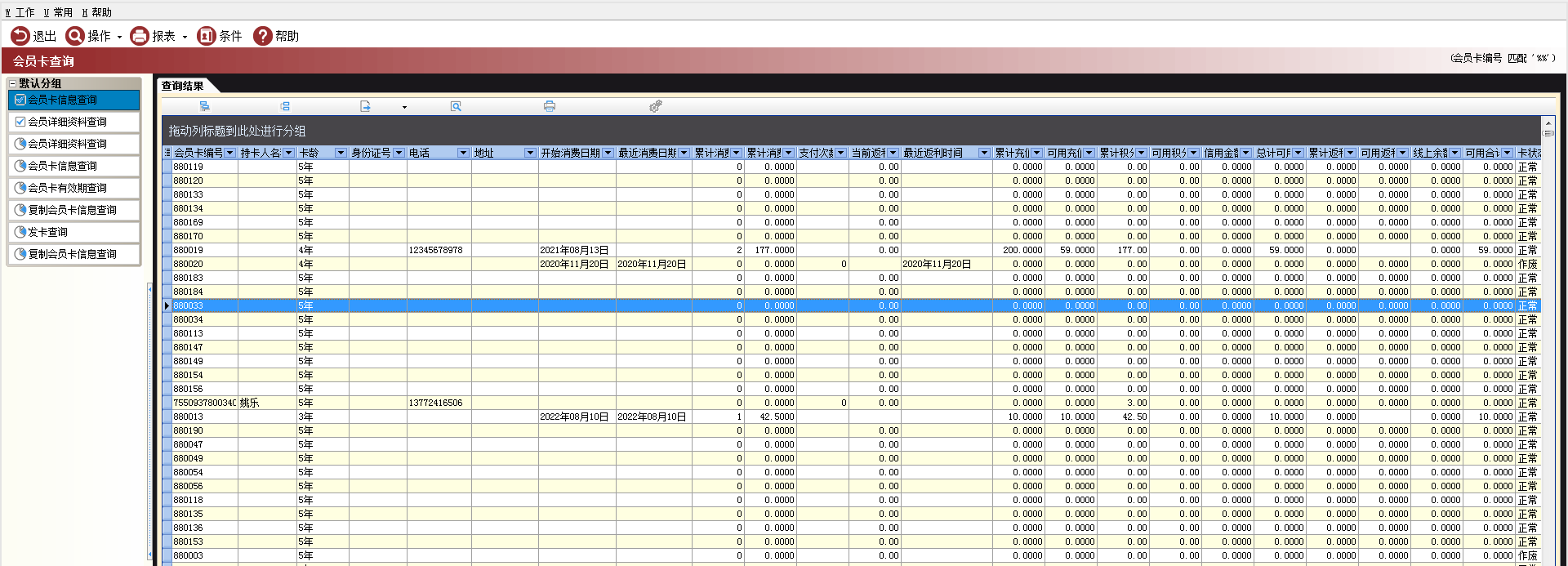Viewport: 1568px width, 566px height.
Task: Click the 操作 magnifier icon in toolbar
Action: 75,36
